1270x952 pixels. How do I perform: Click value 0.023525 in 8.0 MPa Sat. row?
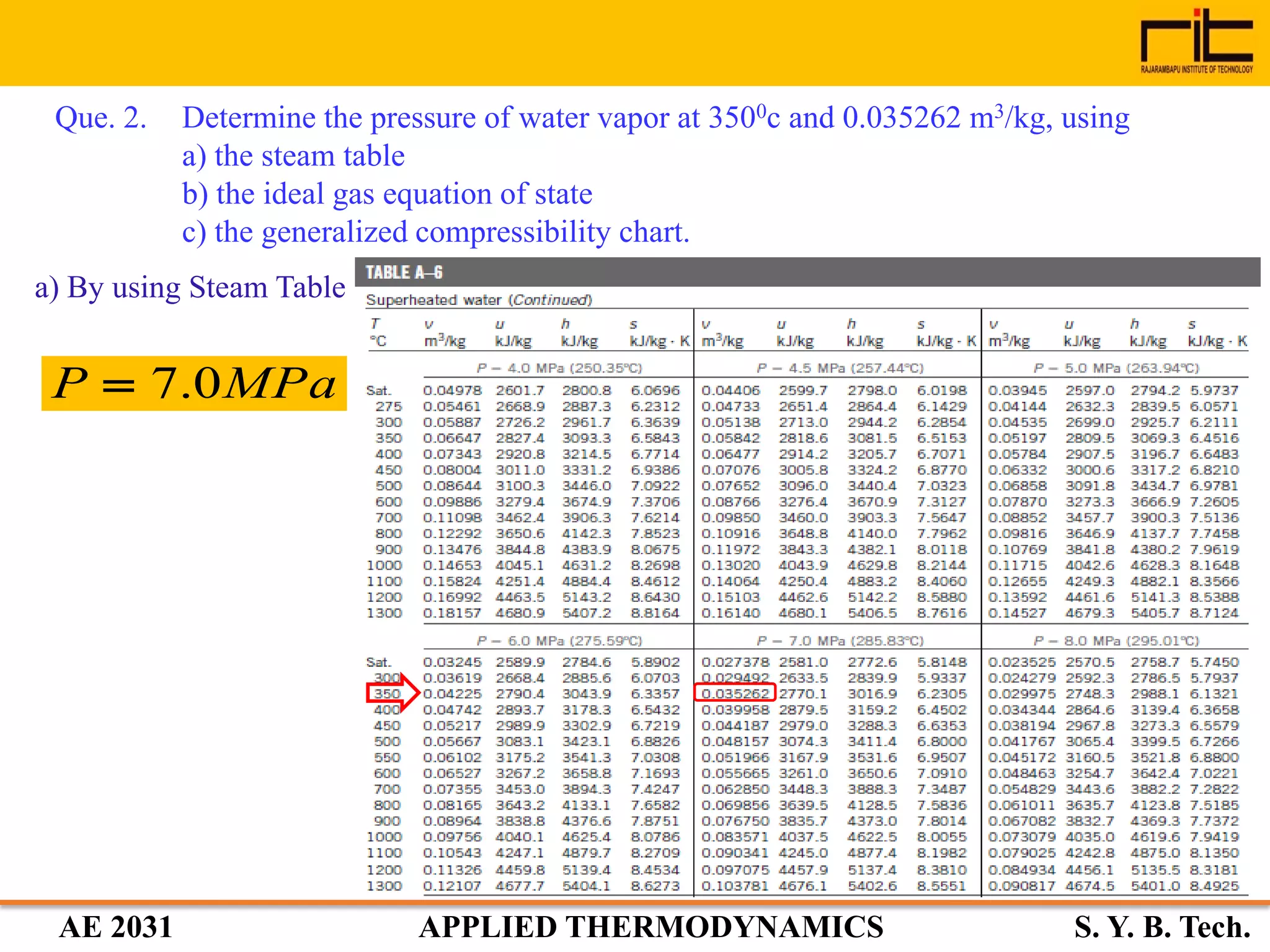(x=1022, y=663)
